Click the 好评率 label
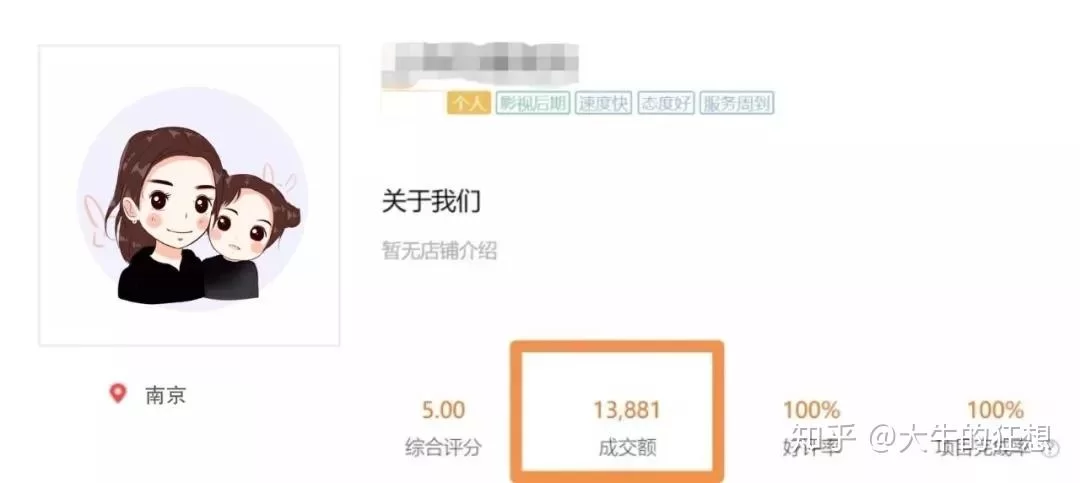 (811, 448)
